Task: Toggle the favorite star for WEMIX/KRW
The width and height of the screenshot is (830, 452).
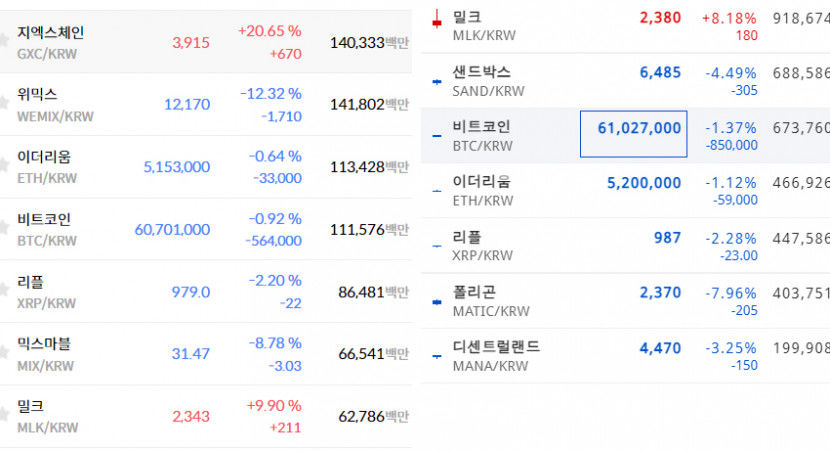Action: tap(4, 102)
